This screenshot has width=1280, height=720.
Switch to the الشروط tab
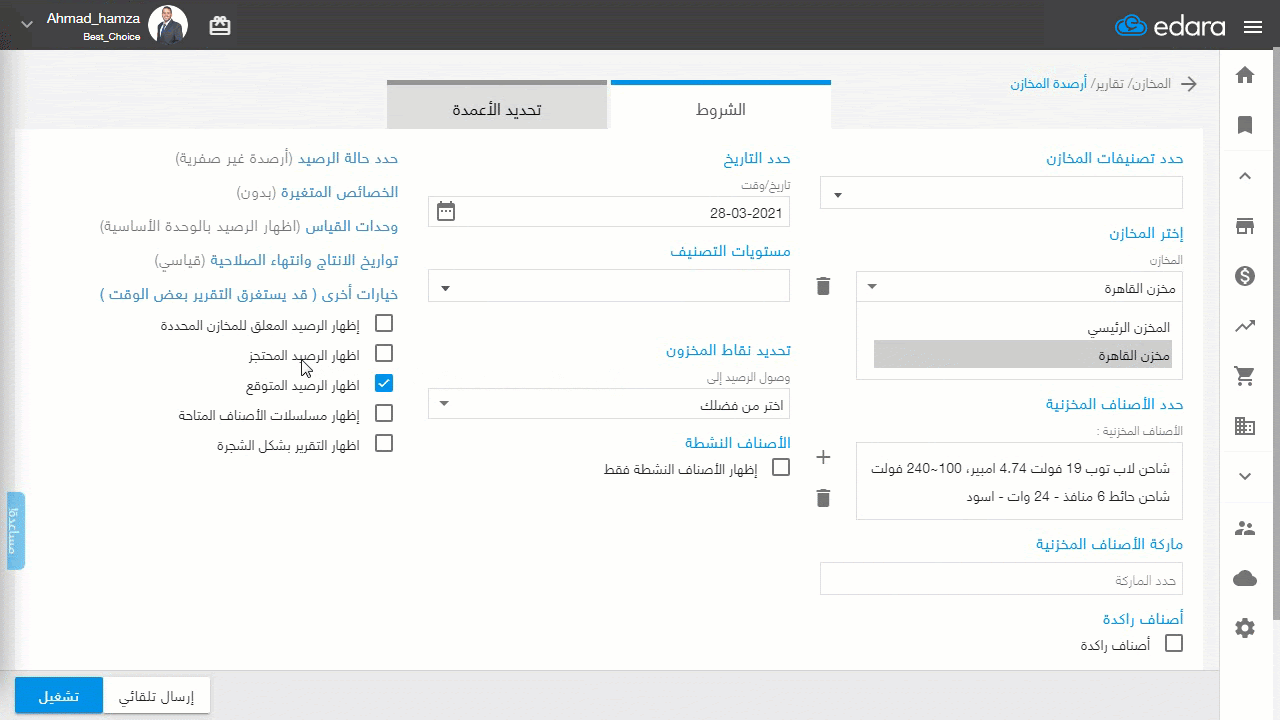tap(720, 106)
